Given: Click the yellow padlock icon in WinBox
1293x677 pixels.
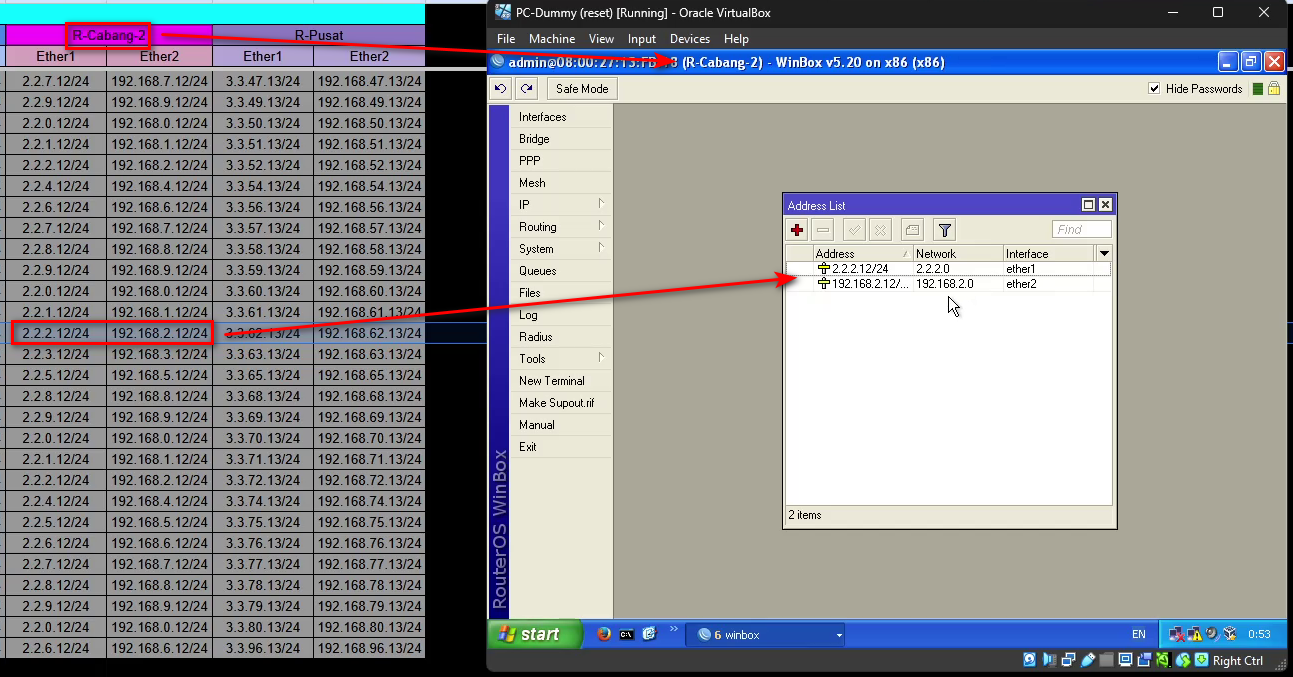Looking at the screenshot, I should [x=1274, y=89].
